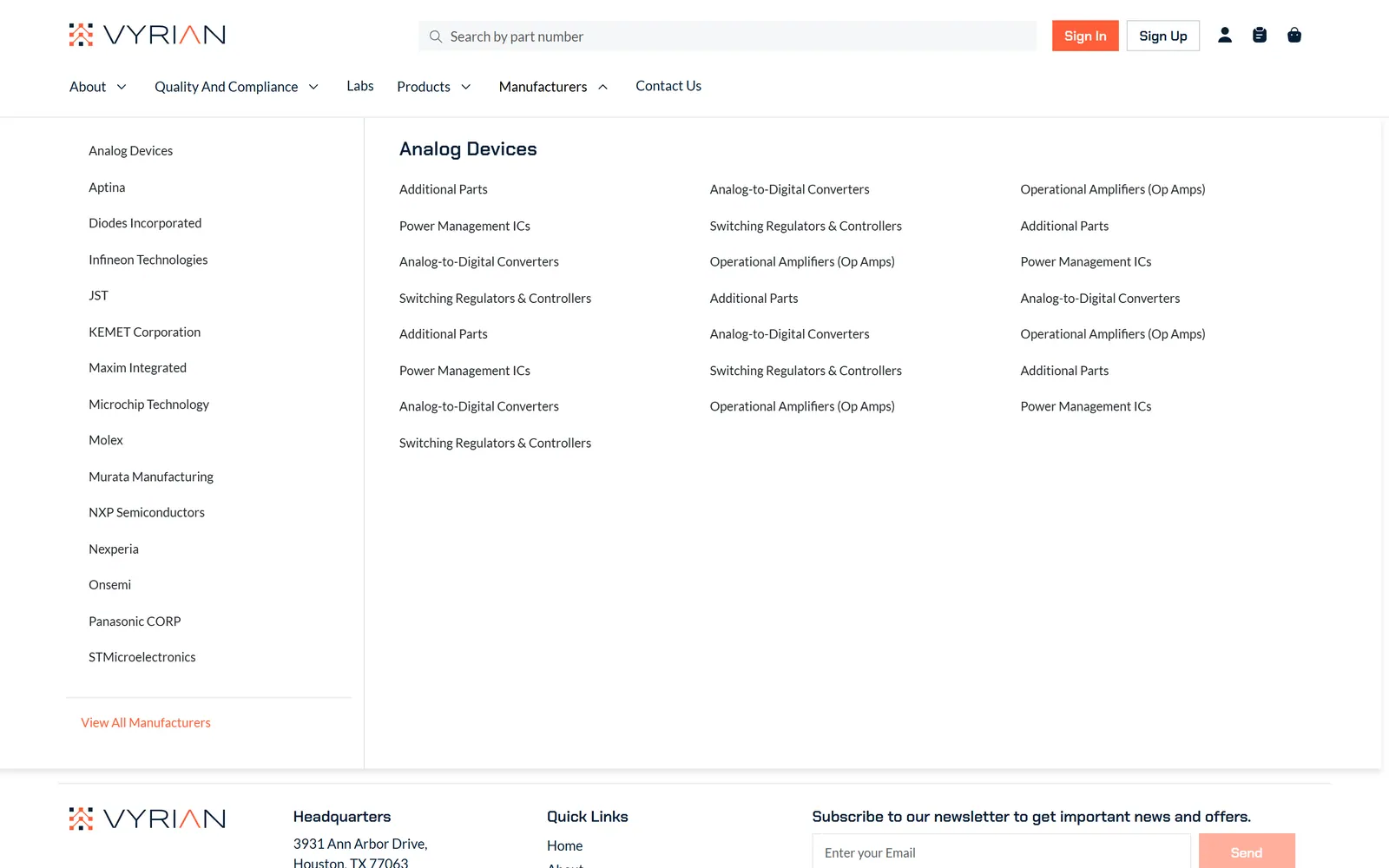Expand the About dropdown menu
This screenshot has height=868, width=1389.
click(x=98, y=87)
